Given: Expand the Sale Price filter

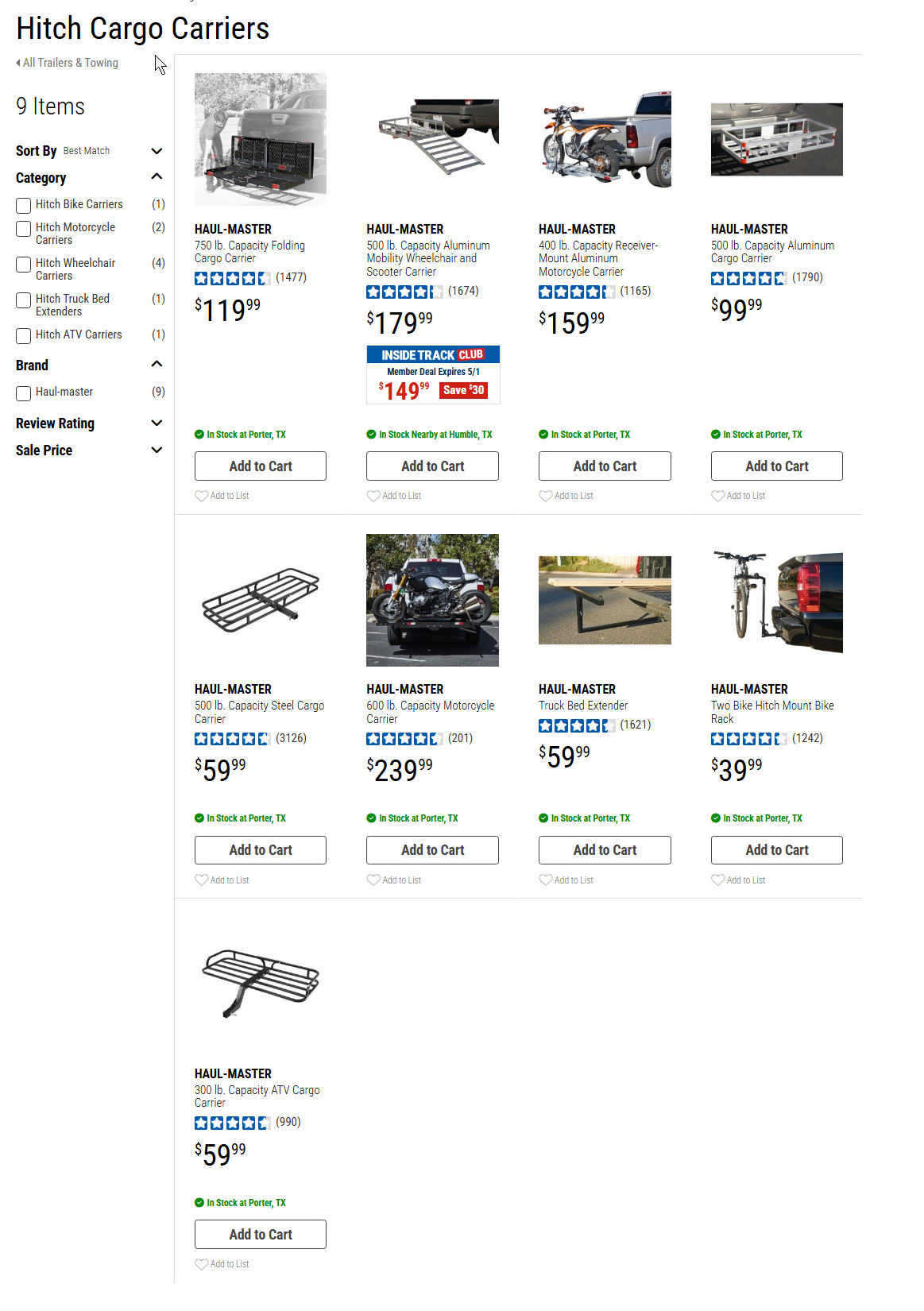Looking at the screenshot, I should point(157,451).
